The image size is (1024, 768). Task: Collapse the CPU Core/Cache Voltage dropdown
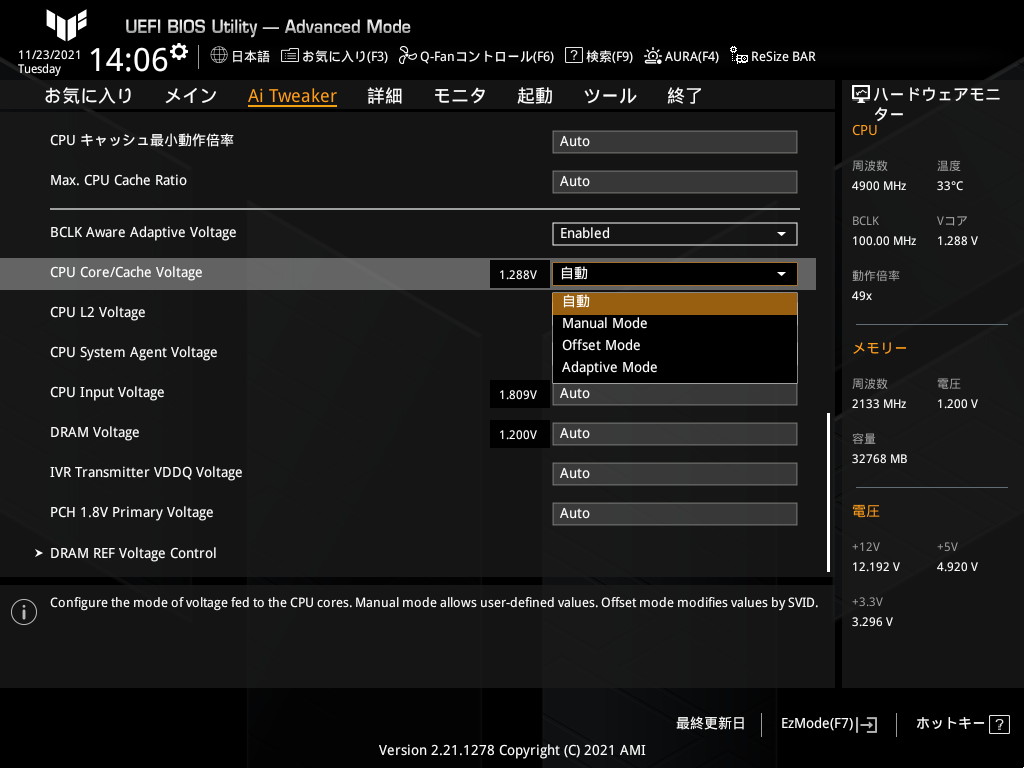click(x=675, y=274)
